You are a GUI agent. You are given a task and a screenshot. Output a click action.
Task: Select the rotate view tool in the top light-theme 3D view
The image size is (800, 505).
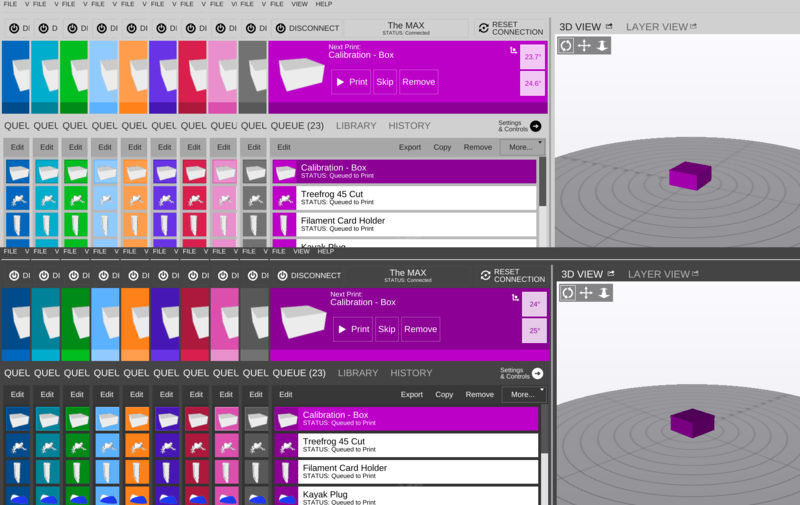coord(566,46)
